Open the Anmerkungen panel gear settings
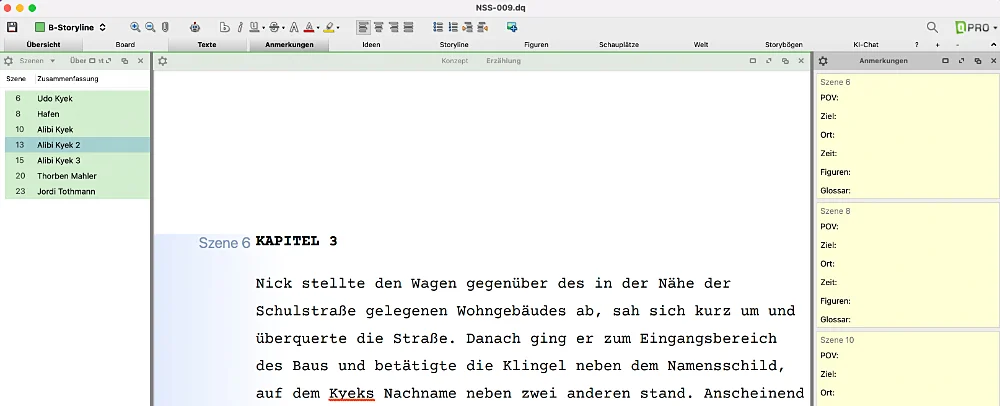Viewport: 1000px width, 406px height. (823, 61)
